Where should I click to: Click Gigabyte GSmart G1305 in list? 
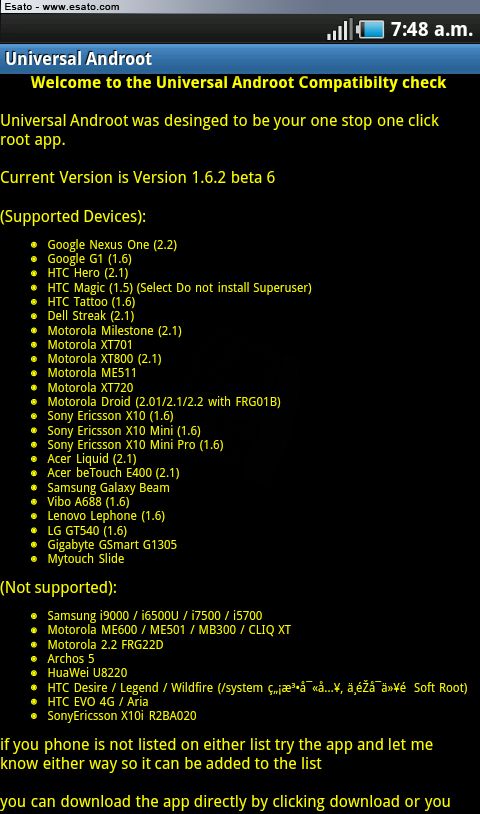tap(112, 545)
